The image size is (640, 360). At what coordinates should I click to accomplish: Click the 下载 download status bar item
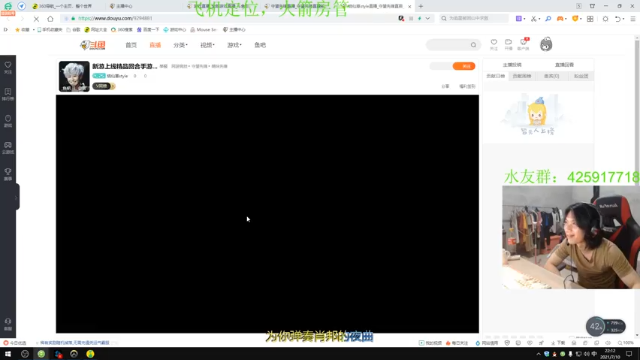(558, 343)
